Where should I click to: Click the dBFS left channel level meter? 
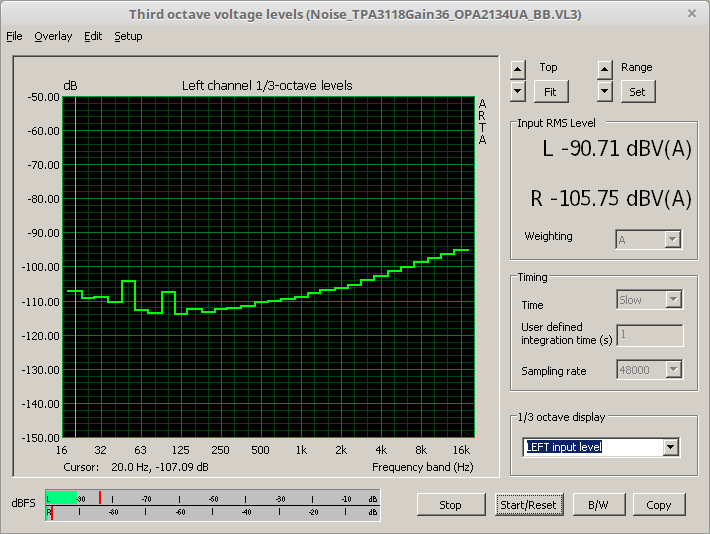click(212, 498)
